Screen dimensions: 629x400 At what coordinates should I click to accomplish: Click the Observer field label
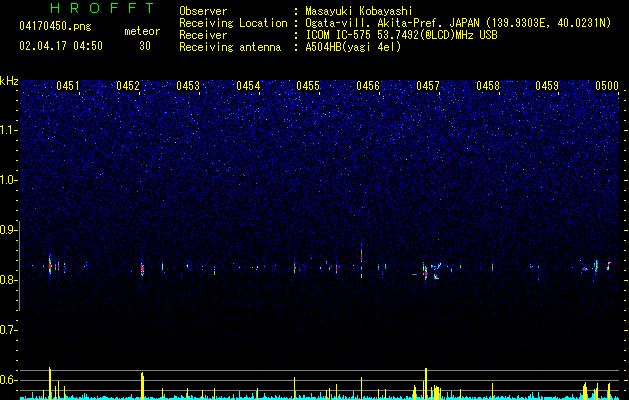tap(203, 11)
